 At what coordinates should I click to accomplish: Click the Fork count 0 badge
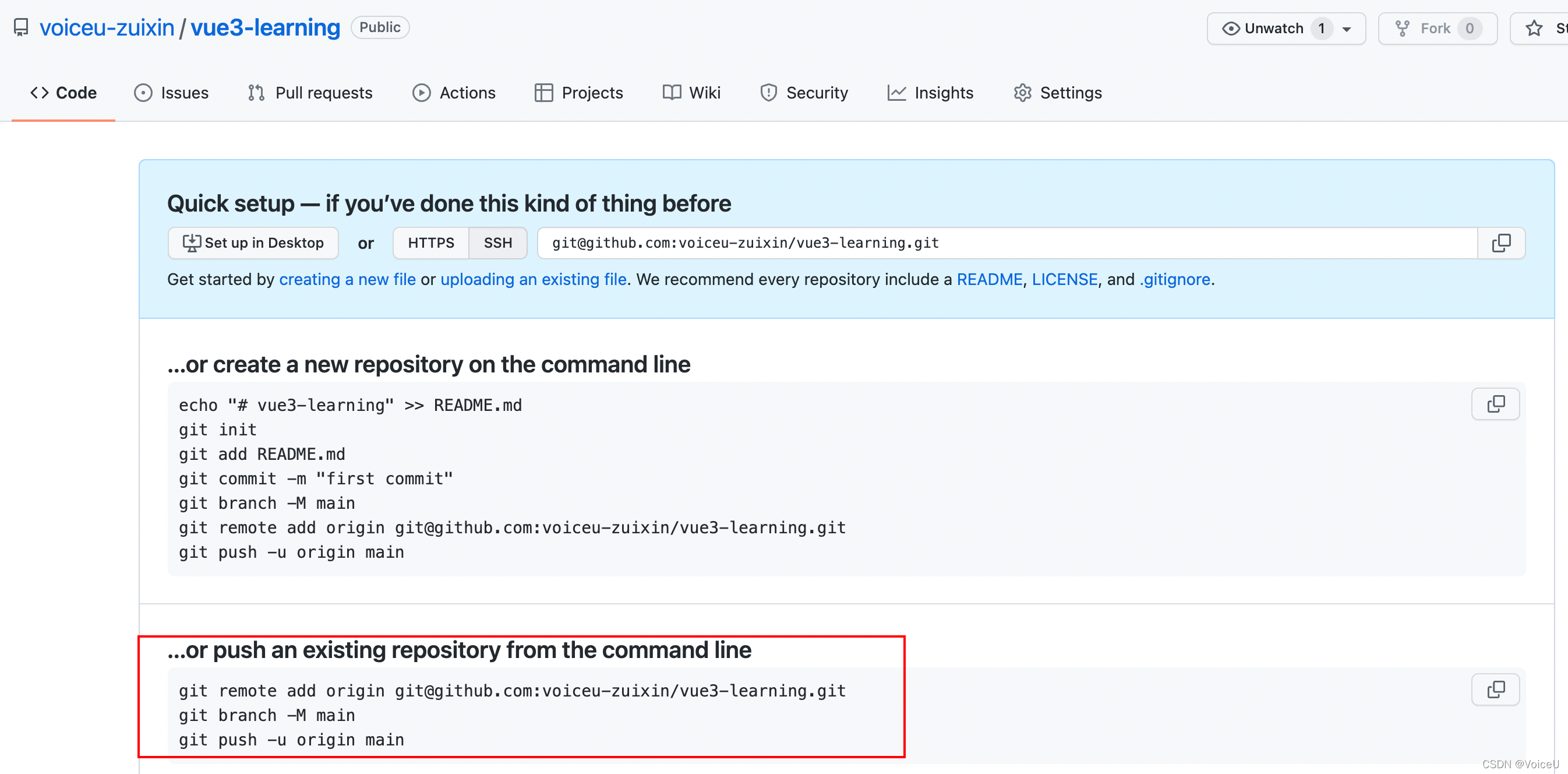click(1470, 29)
